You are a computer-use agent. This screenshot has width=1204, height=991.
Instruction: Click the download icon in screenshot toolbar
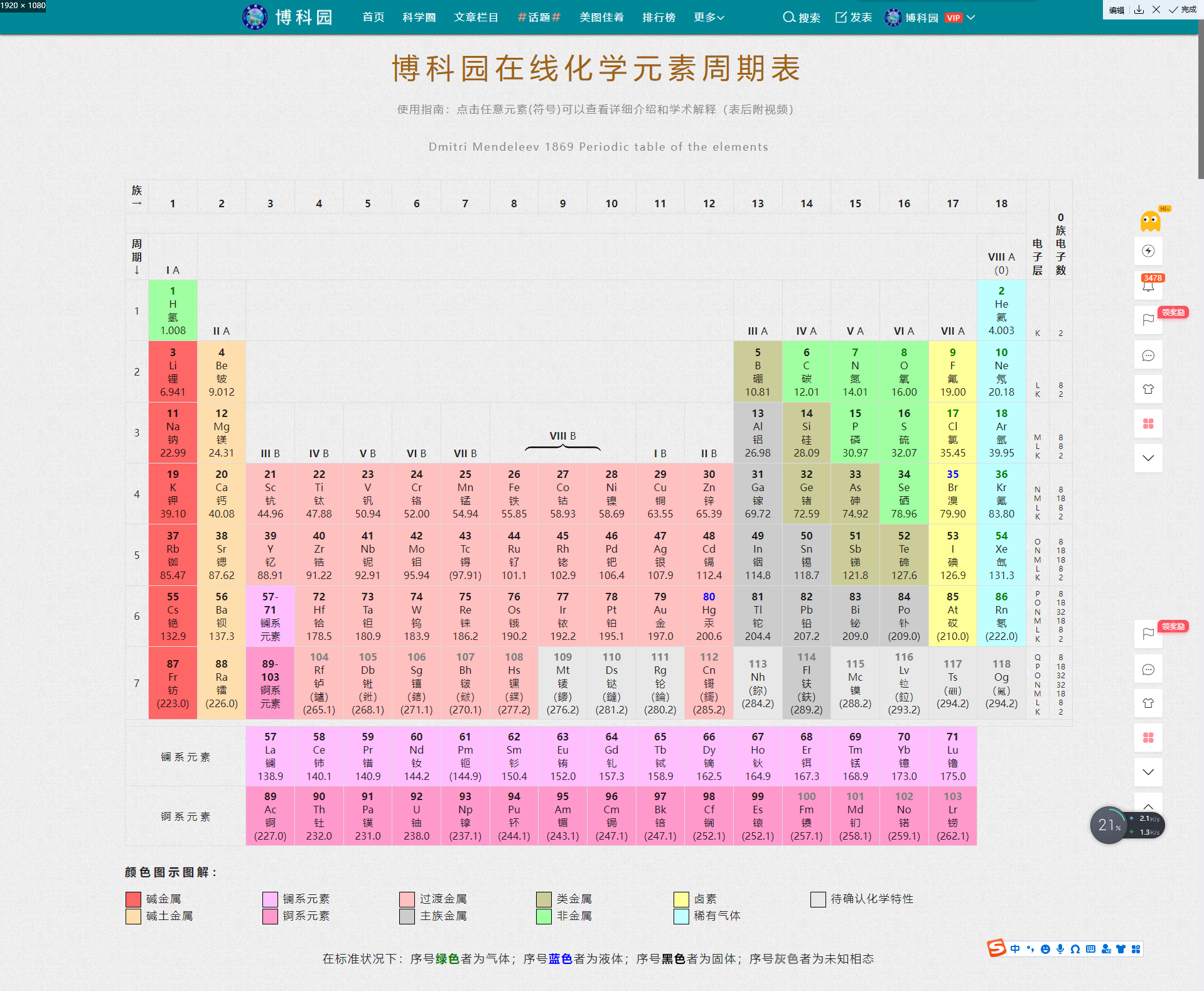tap(1139, 9)
